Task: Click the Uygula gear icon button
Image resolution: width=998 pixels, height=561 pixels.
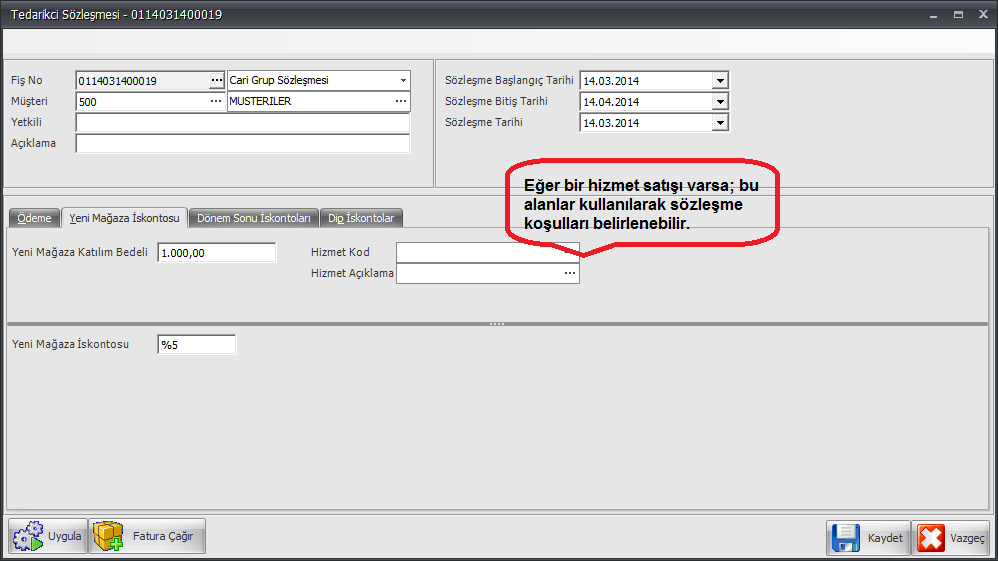Action: pos(27,537)
